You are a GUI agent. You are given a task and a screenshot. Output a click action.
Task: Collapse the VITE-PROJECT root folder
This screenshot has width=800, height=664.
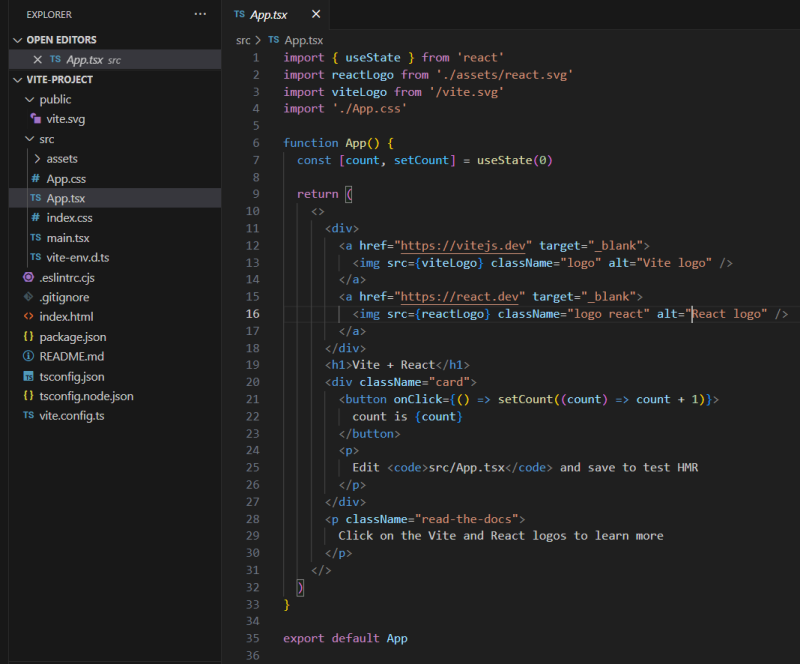[x=18, y=80]
